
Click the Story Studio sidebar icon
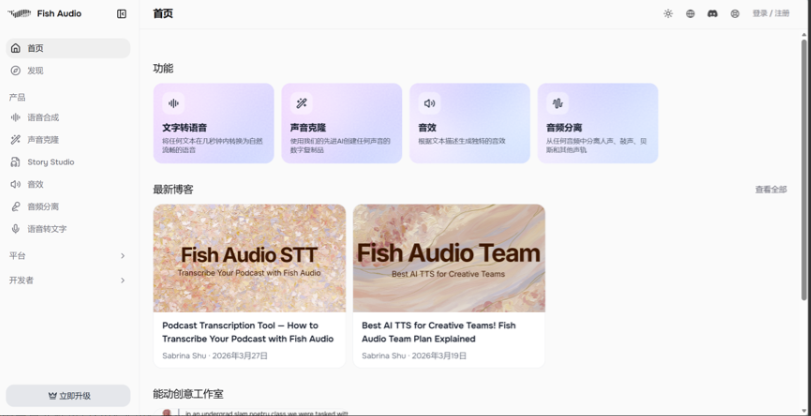coord(16,162)
